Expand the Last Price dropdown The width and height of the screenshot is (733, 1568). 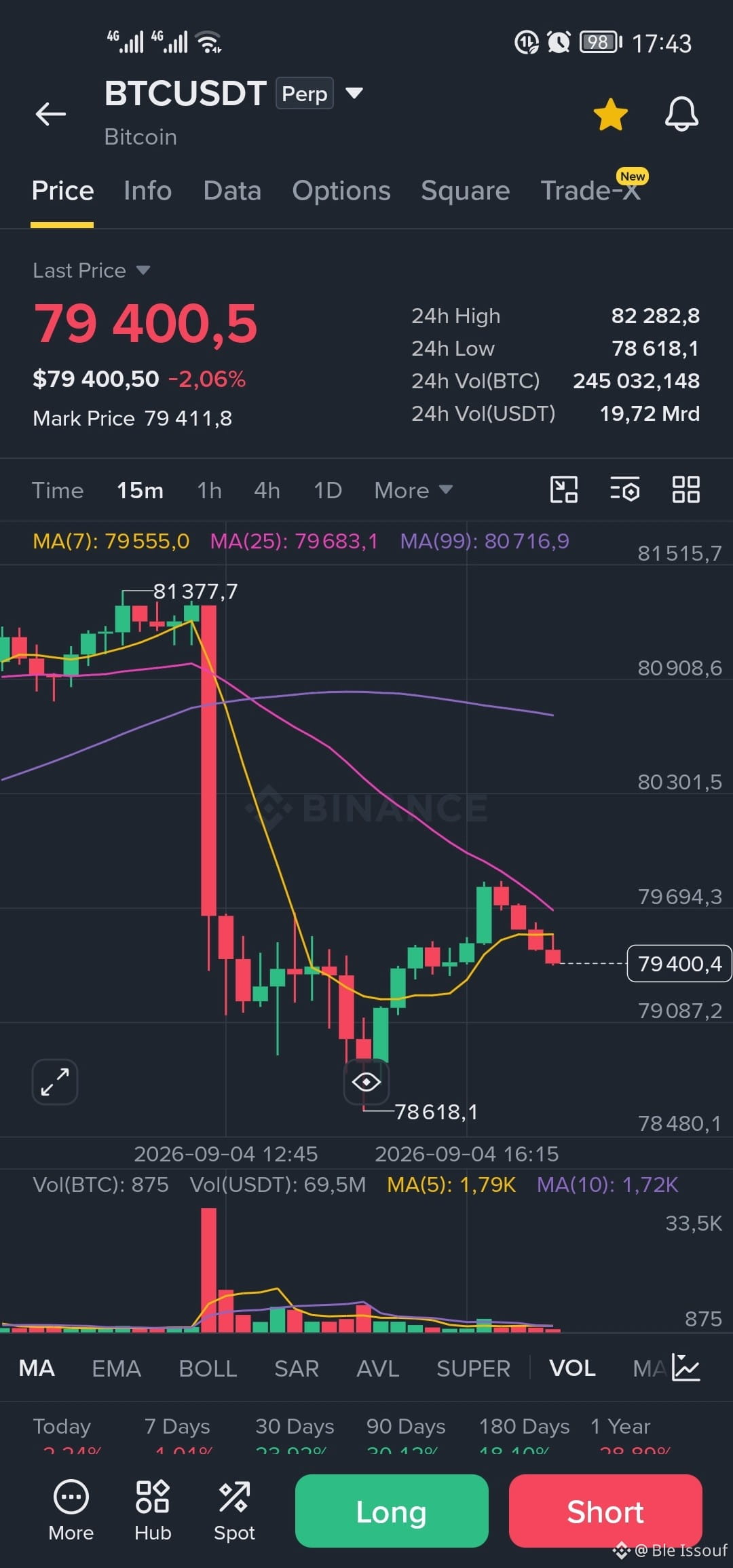[x=143, y=270]
